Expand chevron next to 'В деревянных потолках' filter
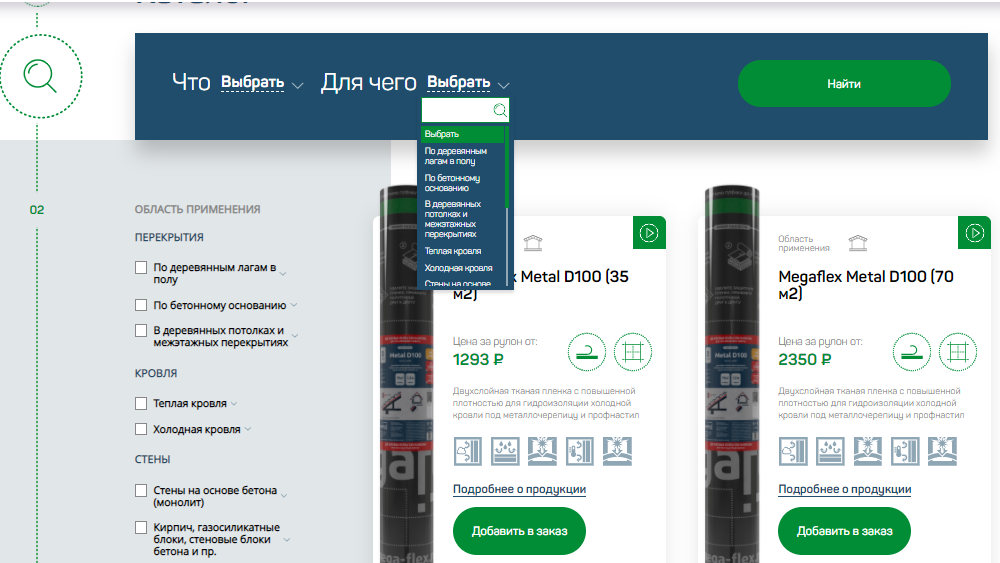 click(295, 335)
